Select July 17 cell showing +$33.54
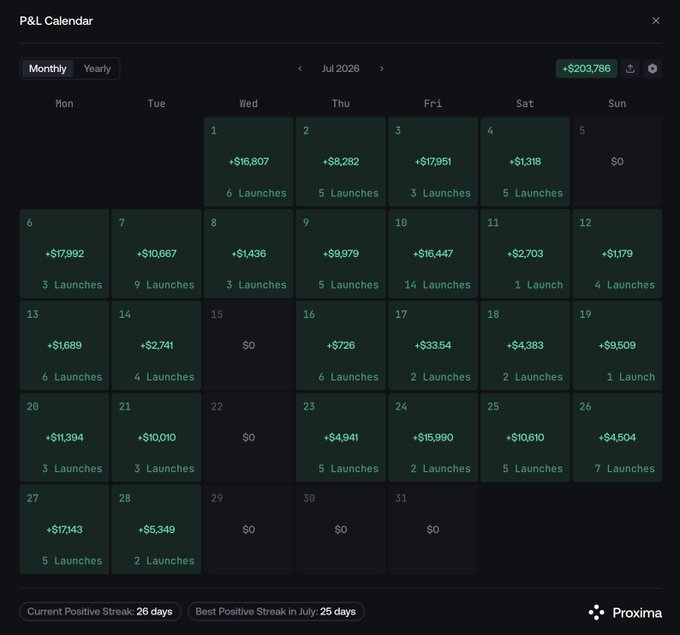This screenshot has width=680, height=635. point(433,346)
